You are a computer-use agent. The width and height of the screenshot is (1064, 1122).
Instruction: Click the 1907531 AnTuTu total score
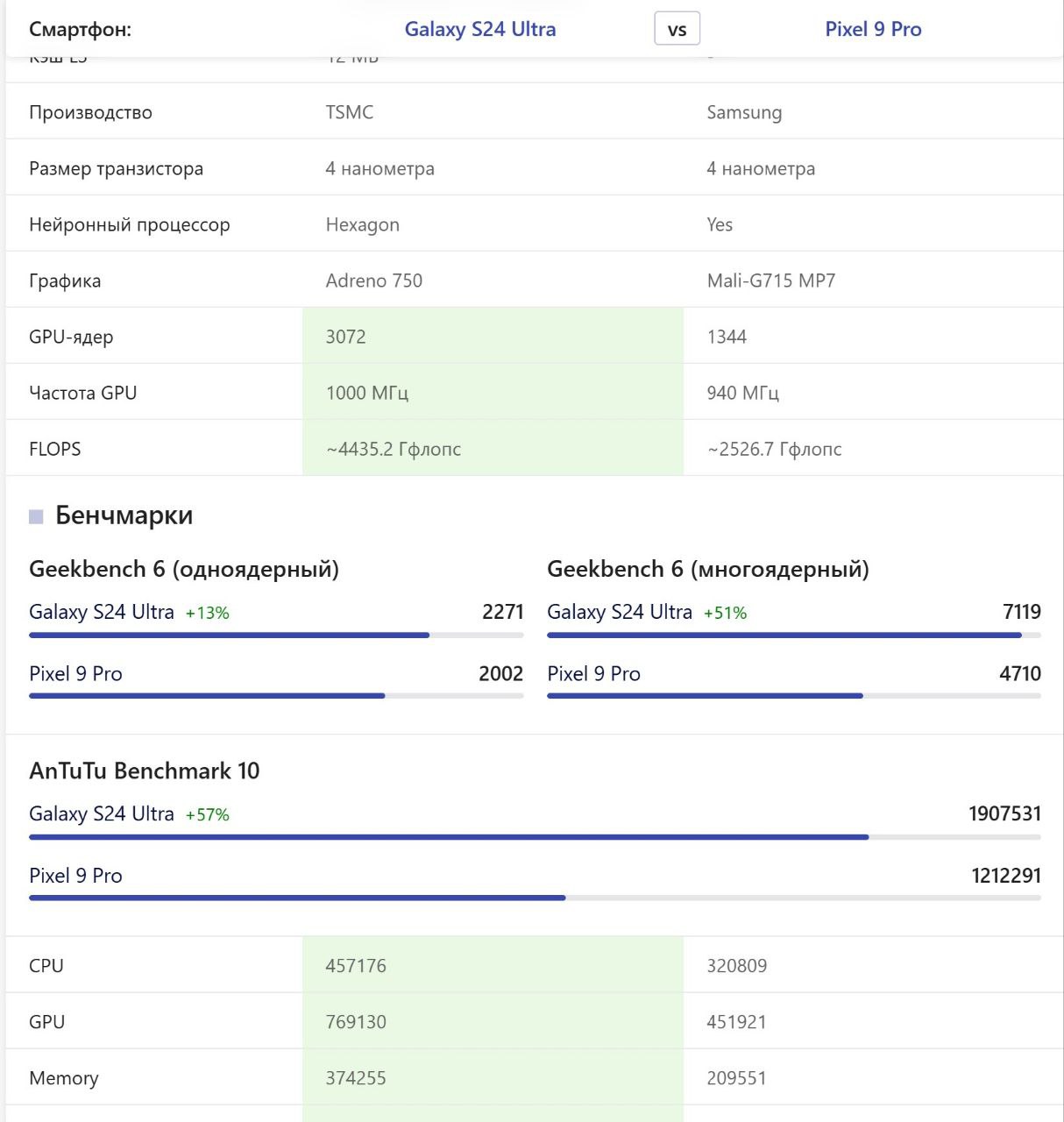point(1004,813)
